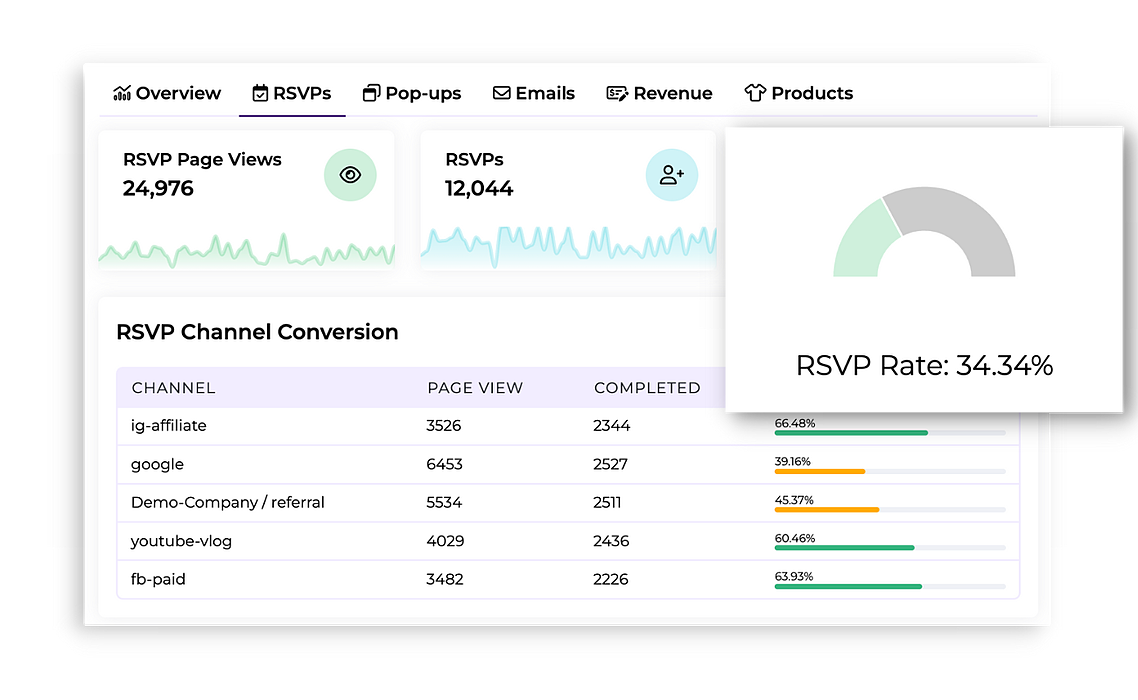Click the RSVP Page Views sparkline chart

(x=246, y=250)
